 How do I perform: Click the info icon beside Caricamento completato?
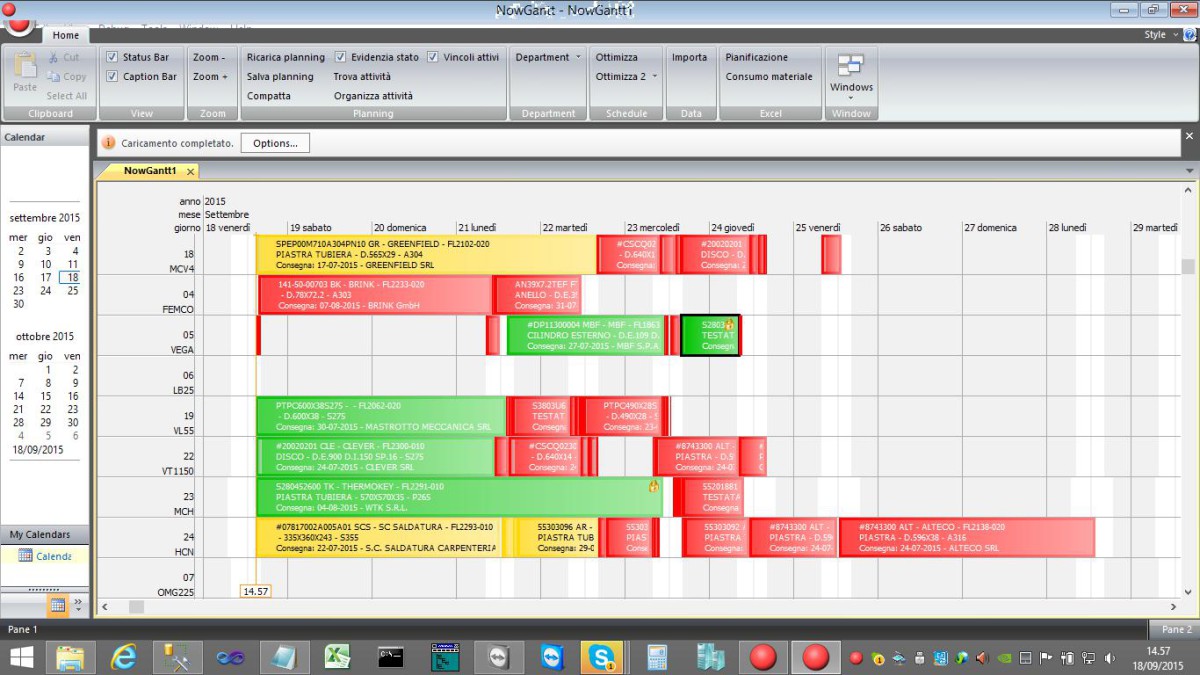[109, 143]
